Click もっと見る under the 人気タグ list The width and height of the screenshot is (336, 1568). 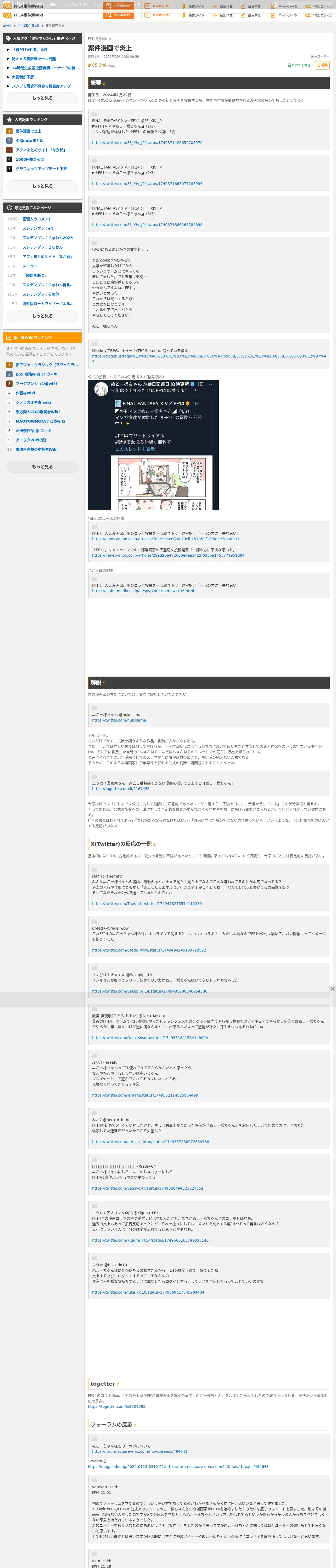(x=42, y=98)
